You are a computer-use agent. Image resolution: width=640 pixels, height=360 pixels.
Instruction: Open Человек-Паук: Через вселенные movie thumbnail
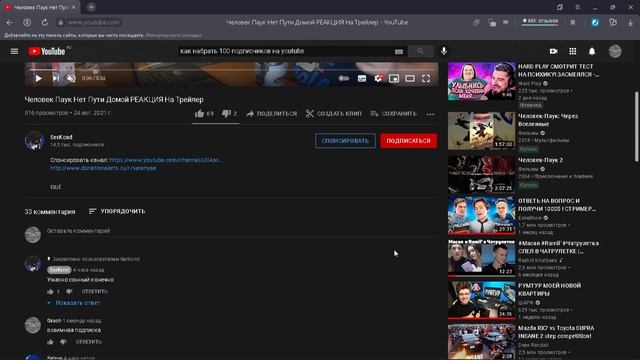(482, 131)
